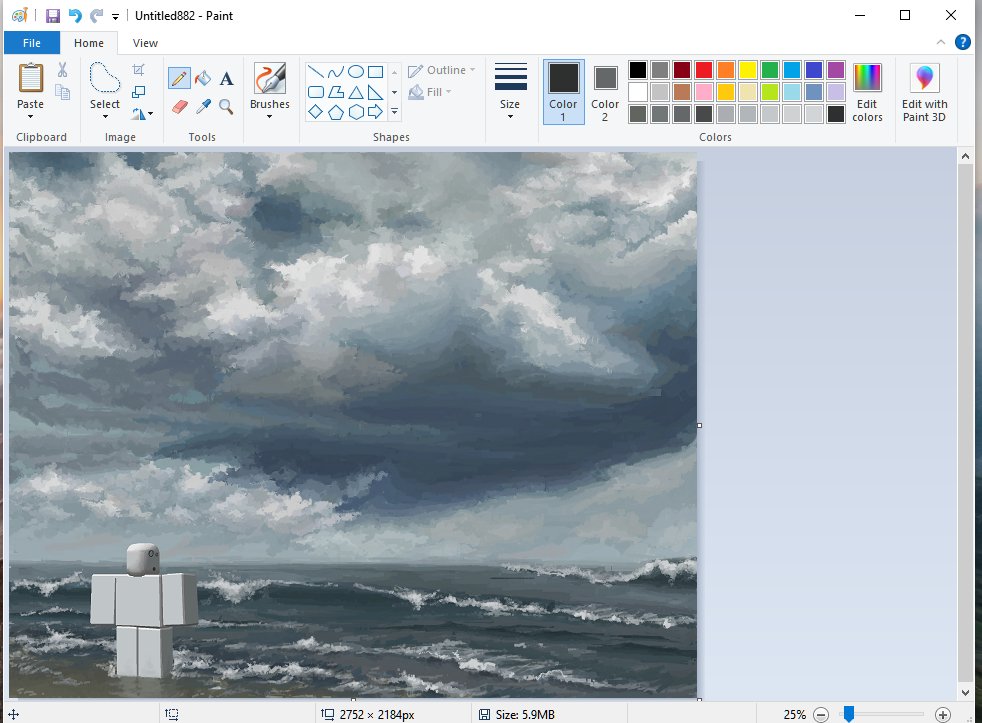Select the Color picker eyedropper tool
982x723 pixels.
(203, 107)
